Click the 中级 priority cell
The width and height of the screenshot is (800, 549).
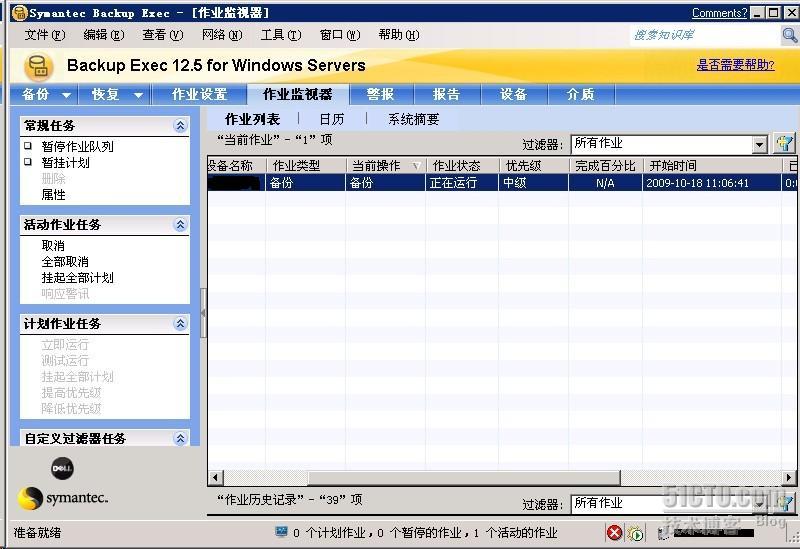point(534,183)
